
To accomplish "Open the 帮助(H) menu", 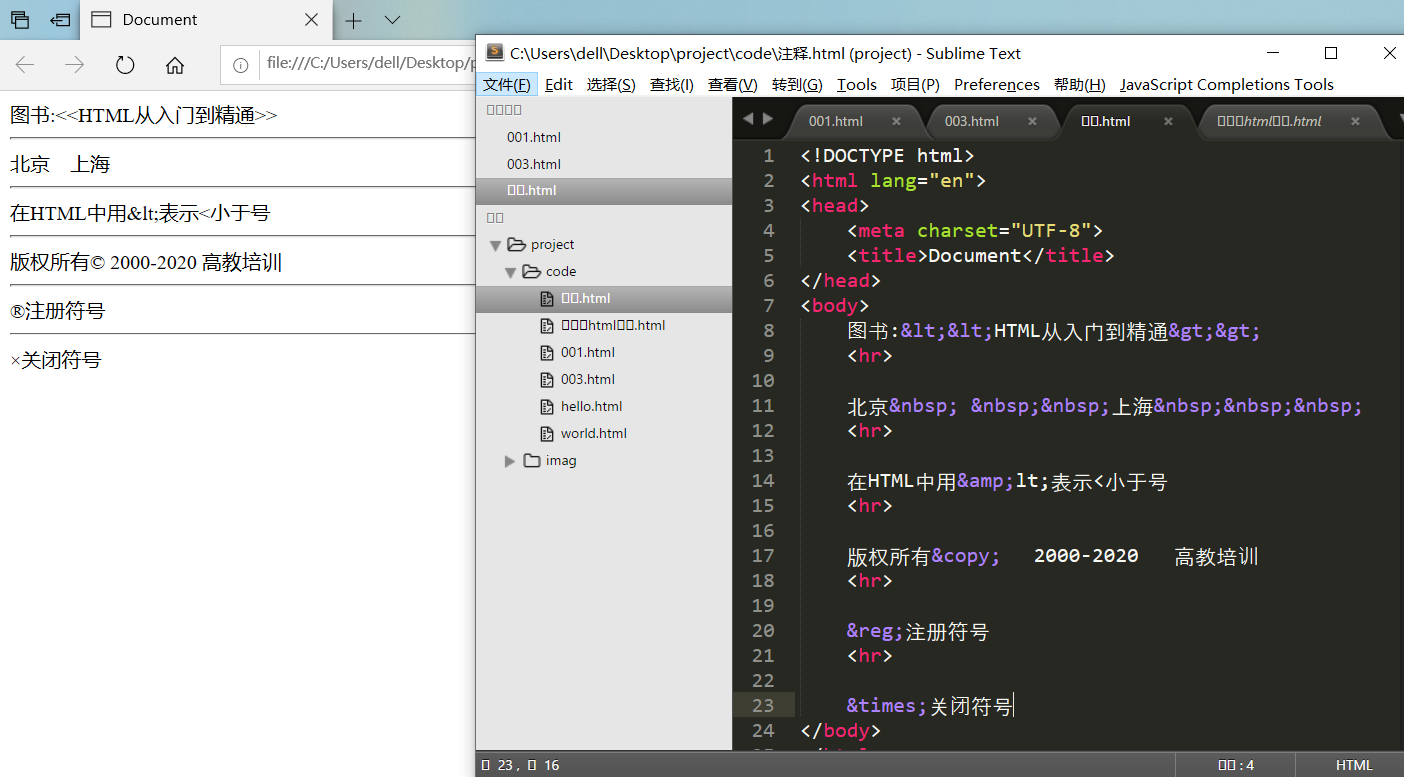I will coord(1080,84).
